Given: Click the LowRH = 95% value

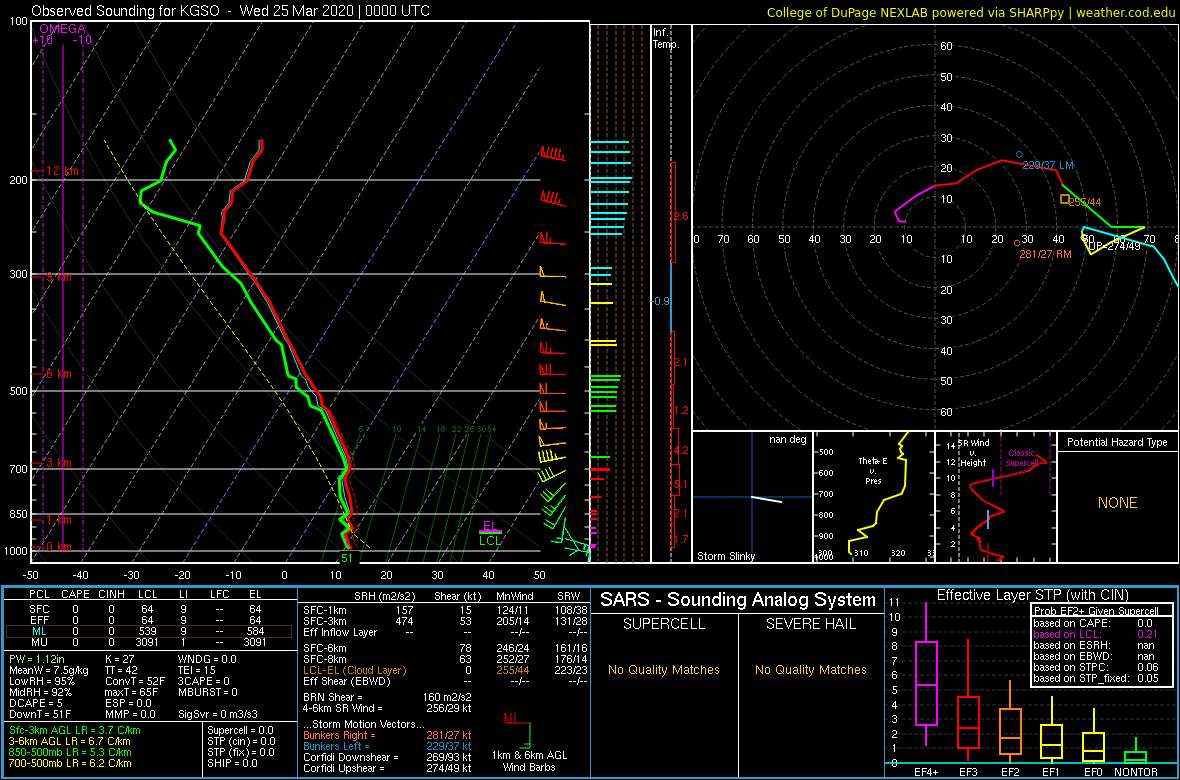Looking at the screenshot, I should (41, 681).
